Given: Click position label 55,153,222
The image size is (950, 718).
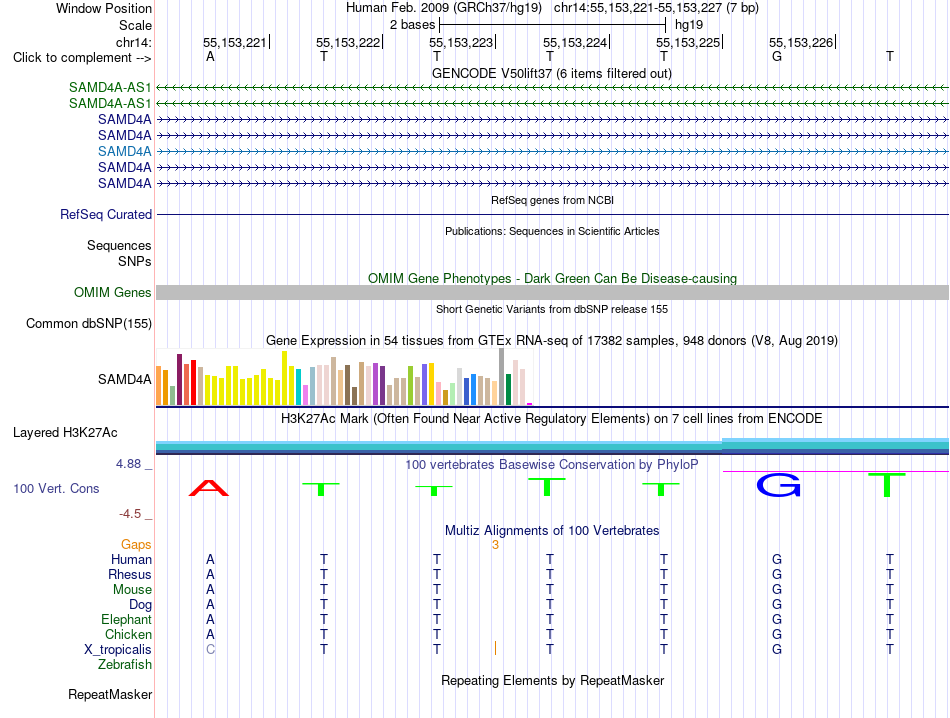Looking at the screenshot, I should pyautogui.click(x=348, y=42).
